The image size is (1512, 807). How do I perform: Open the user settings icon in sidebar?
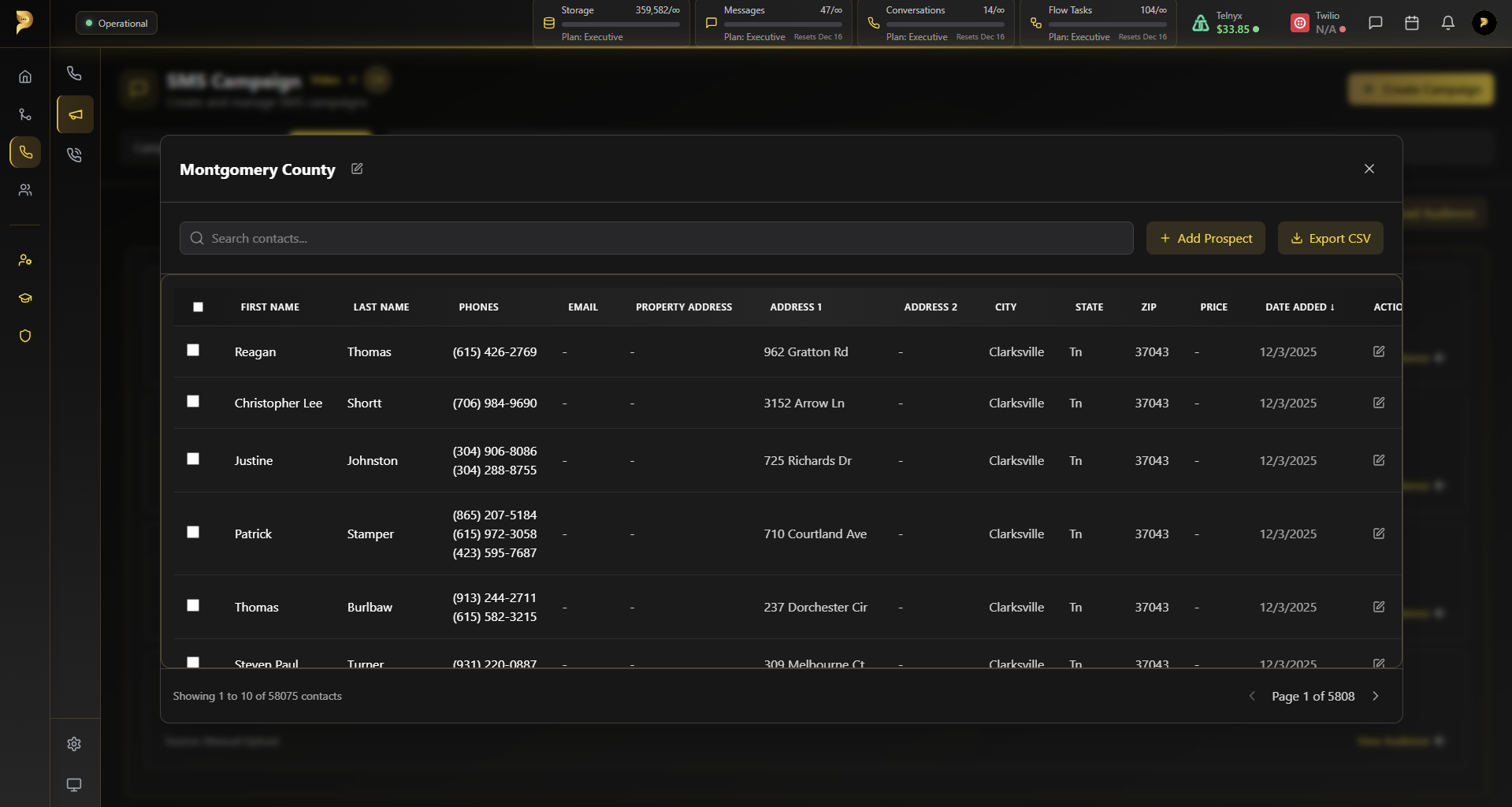25,260
